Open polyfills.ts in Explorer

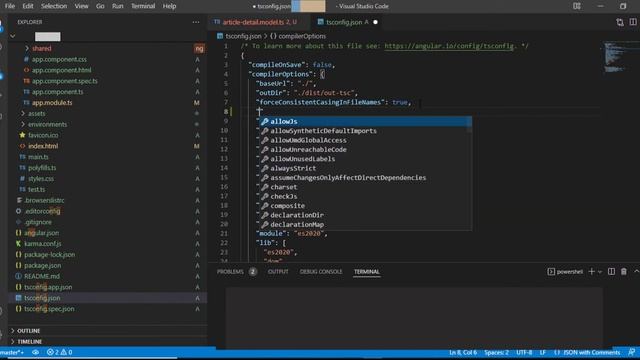coord(42,168)
